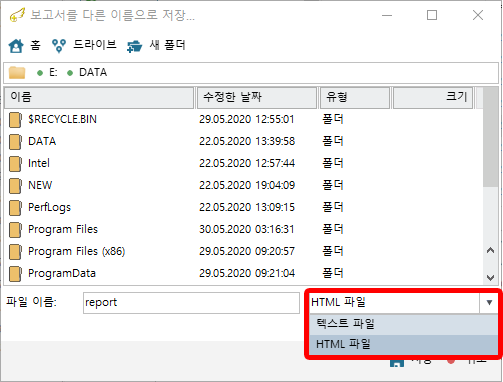
Task: Click the Home (홈) icon
Action: coord(16,46)
